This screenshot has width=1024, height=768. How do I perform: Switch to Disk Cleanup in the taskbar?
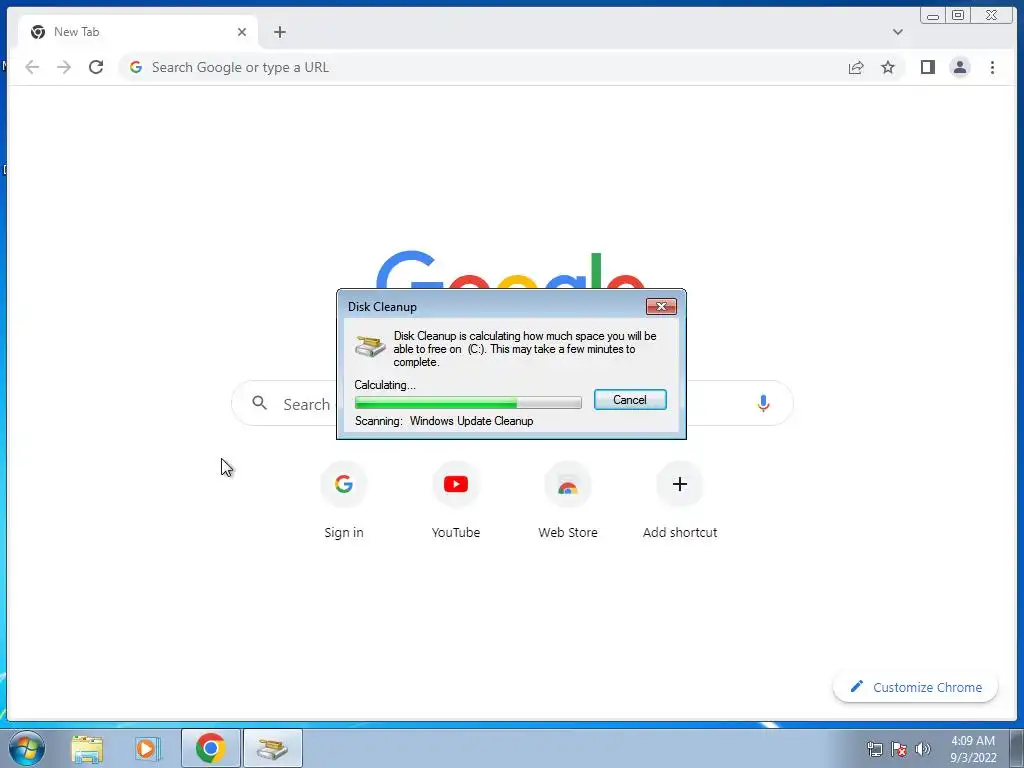(x=272, y=748)
